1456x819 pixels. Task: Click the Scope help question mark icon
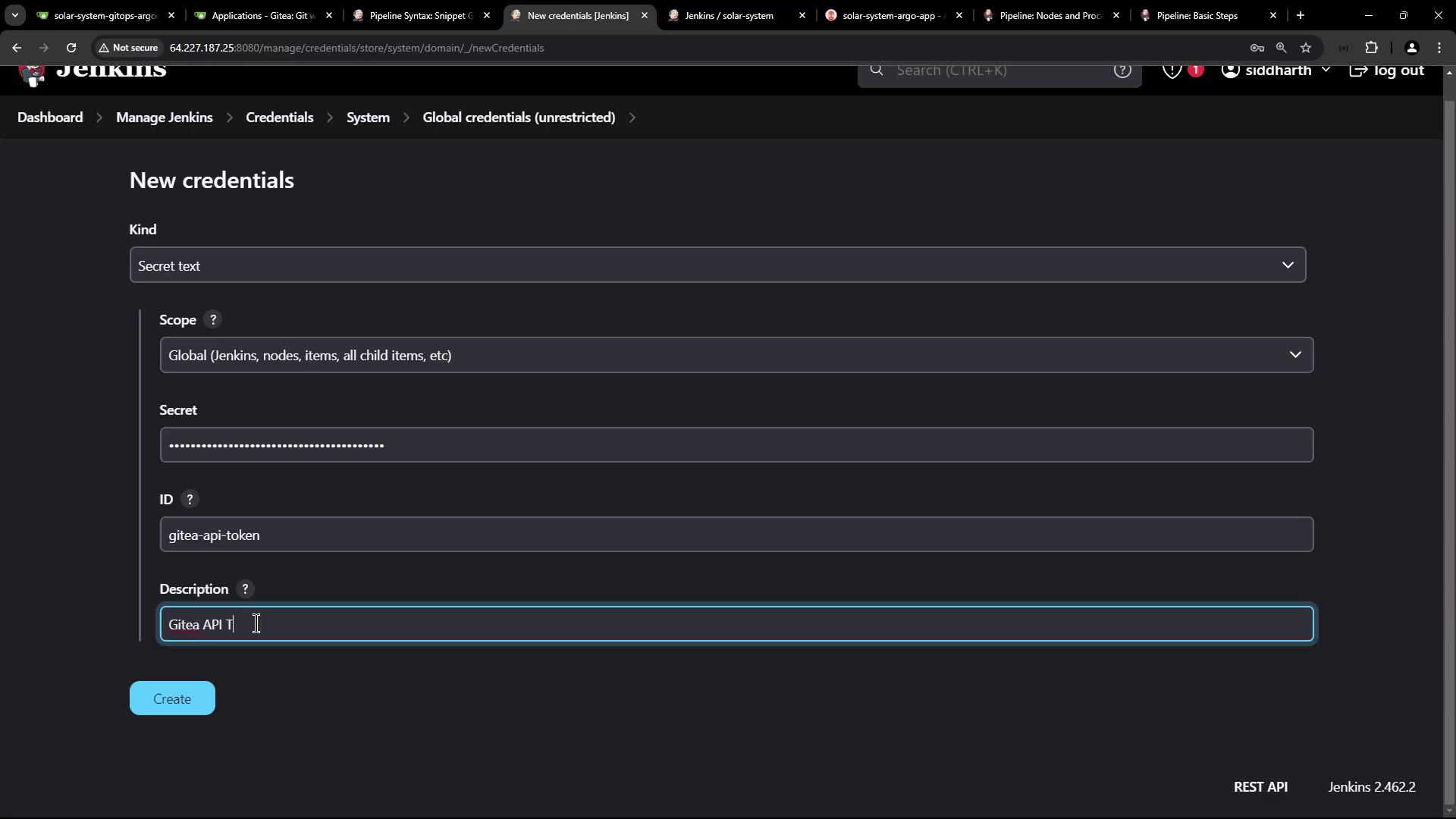pyautogui.click(x=213, y=320)
